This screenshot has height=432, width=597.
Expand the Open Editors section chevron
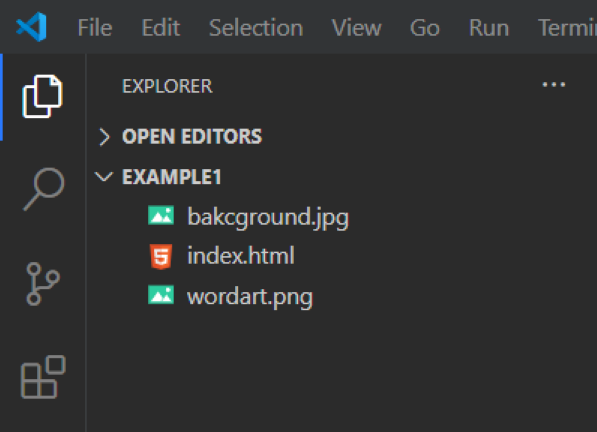click(x=104, y=137)
